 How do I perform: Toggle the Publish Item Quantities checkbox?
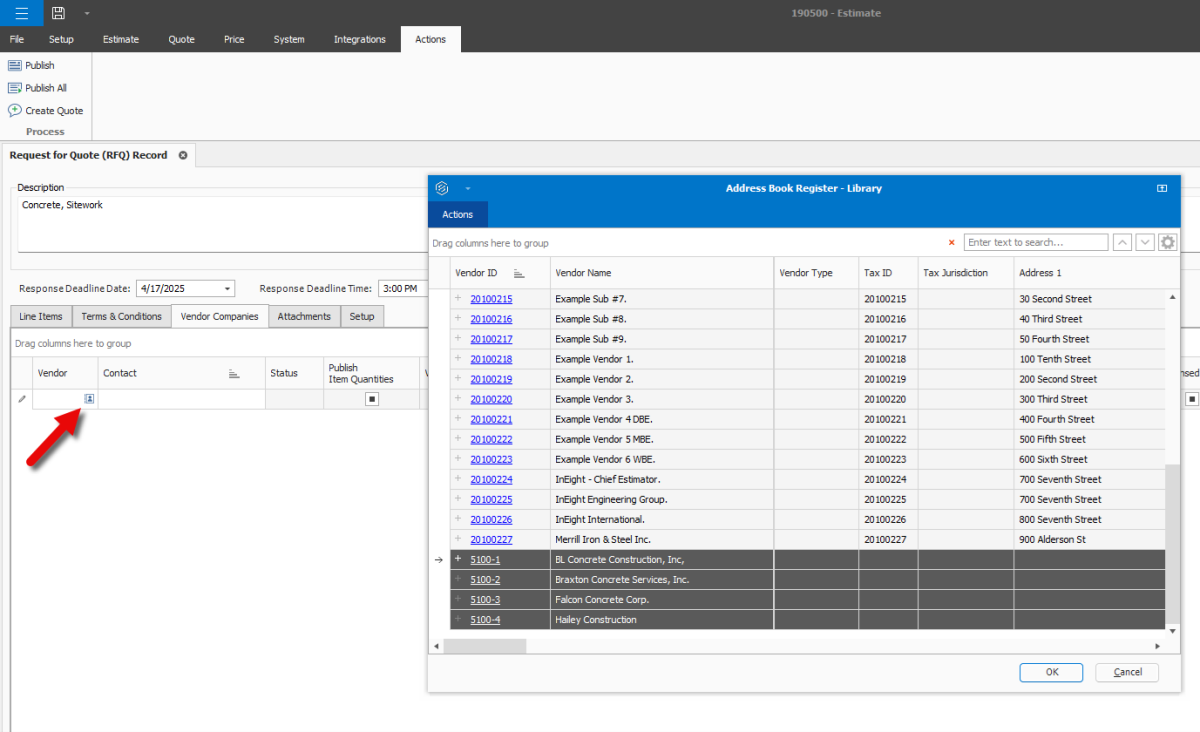click(x=372, y=399)
